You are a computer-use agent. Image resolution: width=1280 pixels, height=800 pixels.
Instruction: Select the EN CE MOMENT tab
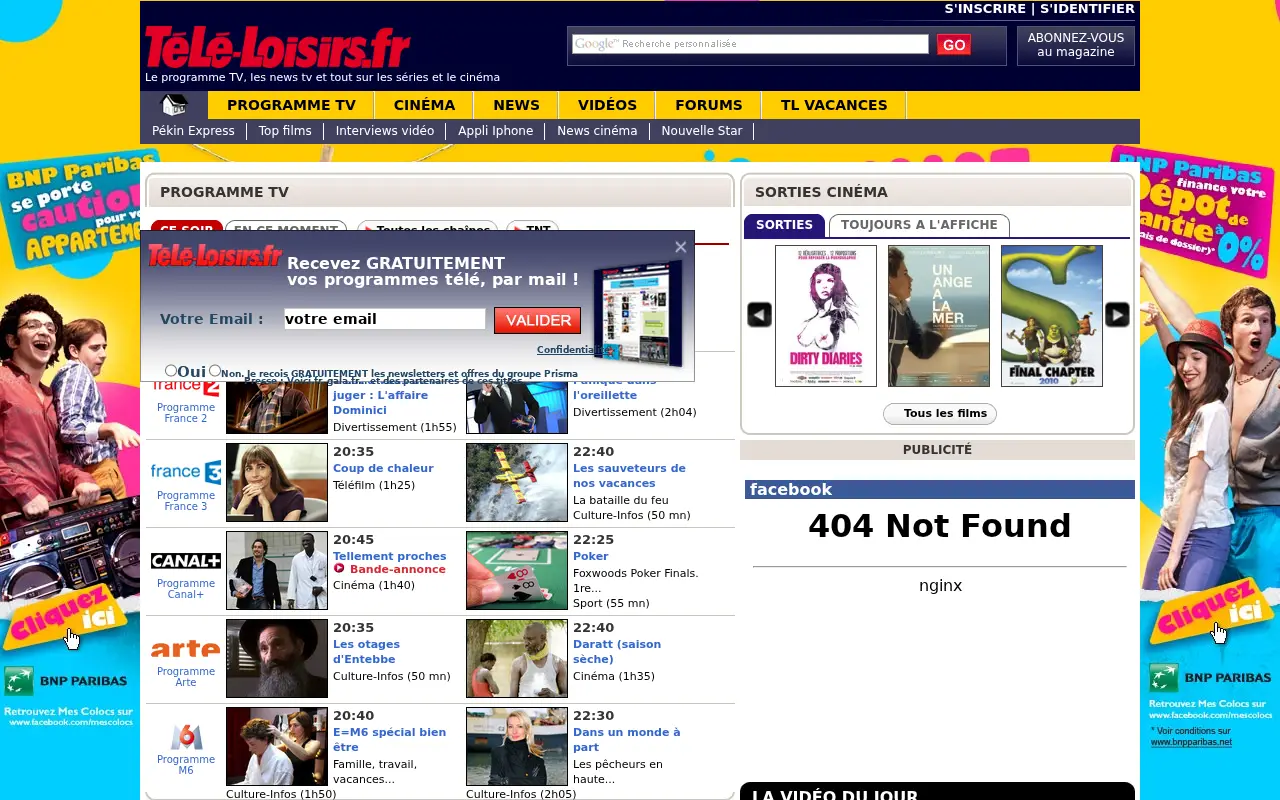click(286, 229)
